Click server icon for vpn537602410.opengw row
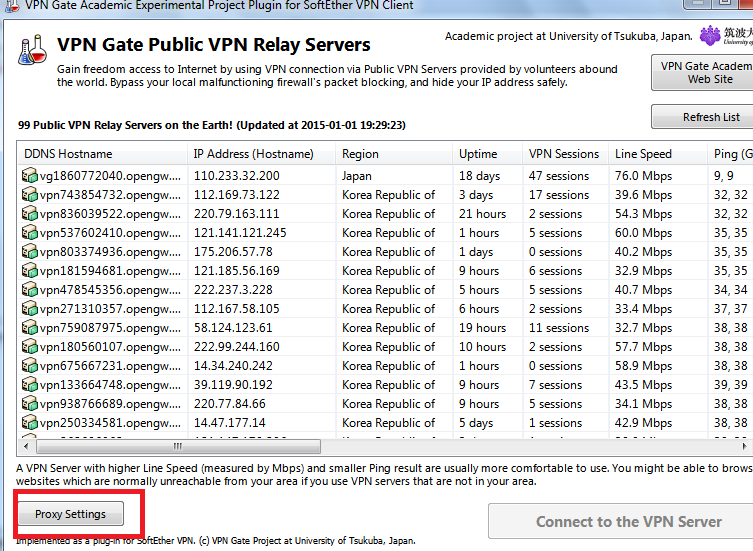This screenshot has height=551, width=753. pyautogui.click(x=30, y=233)
